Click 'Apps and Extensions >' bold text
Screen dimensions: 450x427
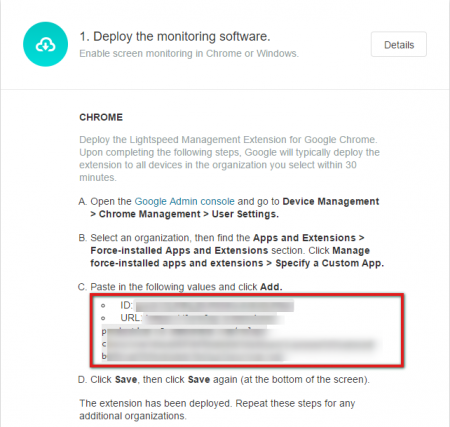[309, 238]
